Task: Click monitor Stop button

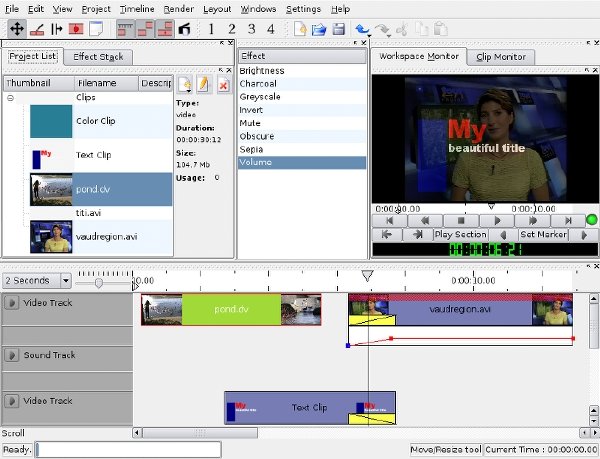Action: point(461,221)
